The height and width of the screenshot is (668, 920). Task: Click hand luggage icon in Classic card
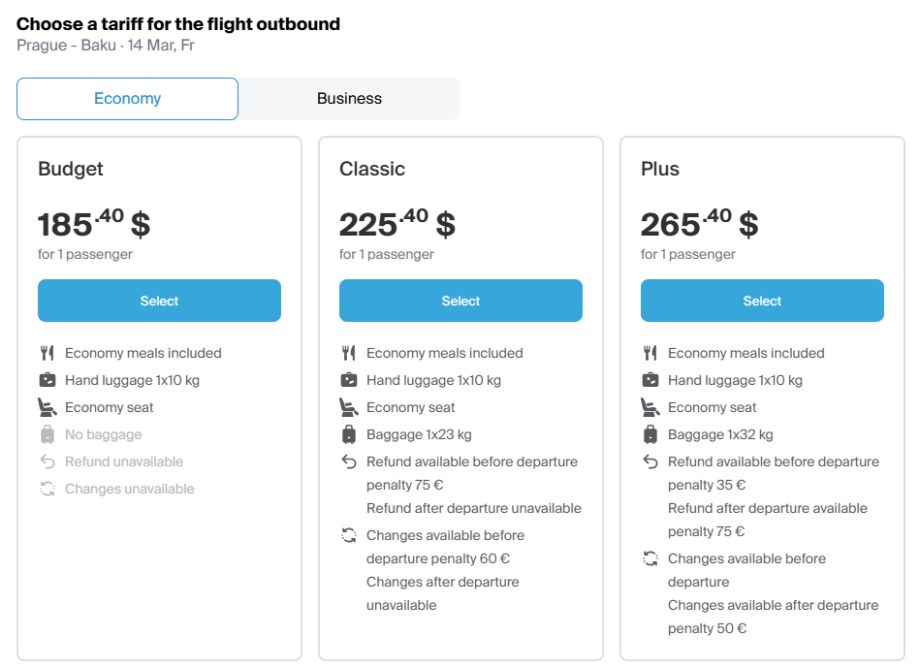pyautogui.click(x=348, y=380)
